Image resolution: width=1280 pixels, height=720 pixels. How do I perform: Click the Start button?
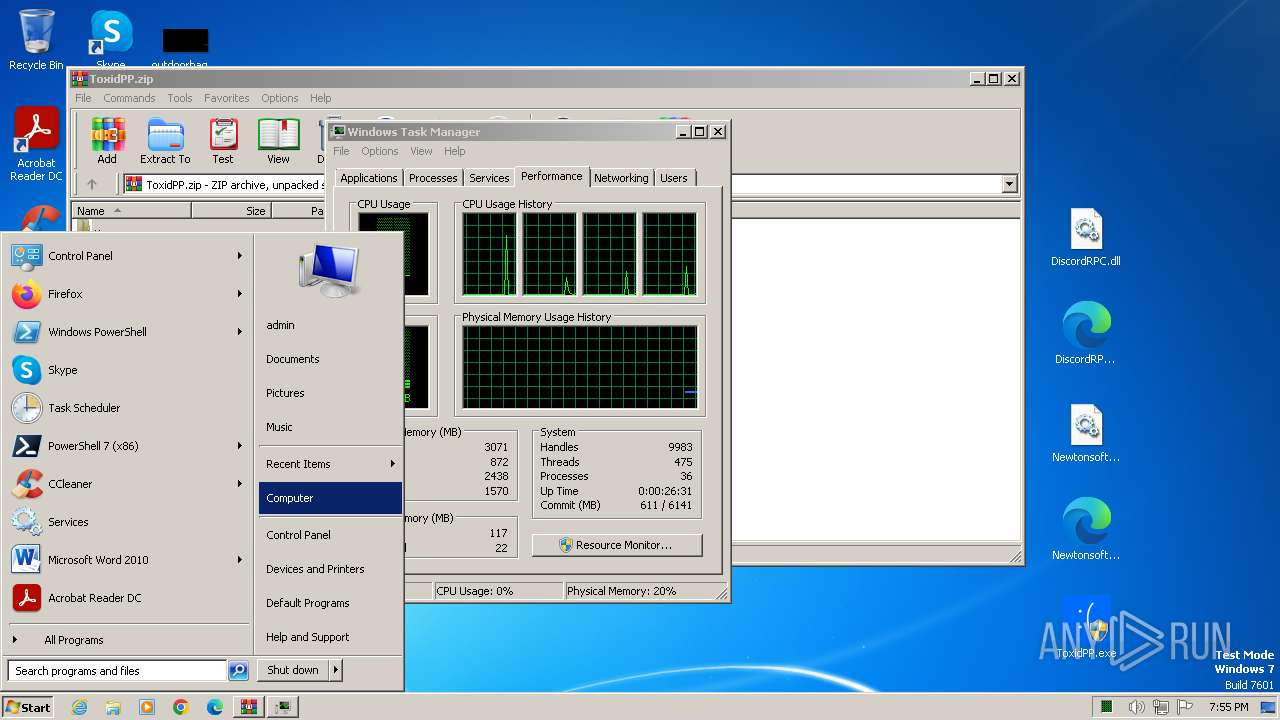point(28,707)
